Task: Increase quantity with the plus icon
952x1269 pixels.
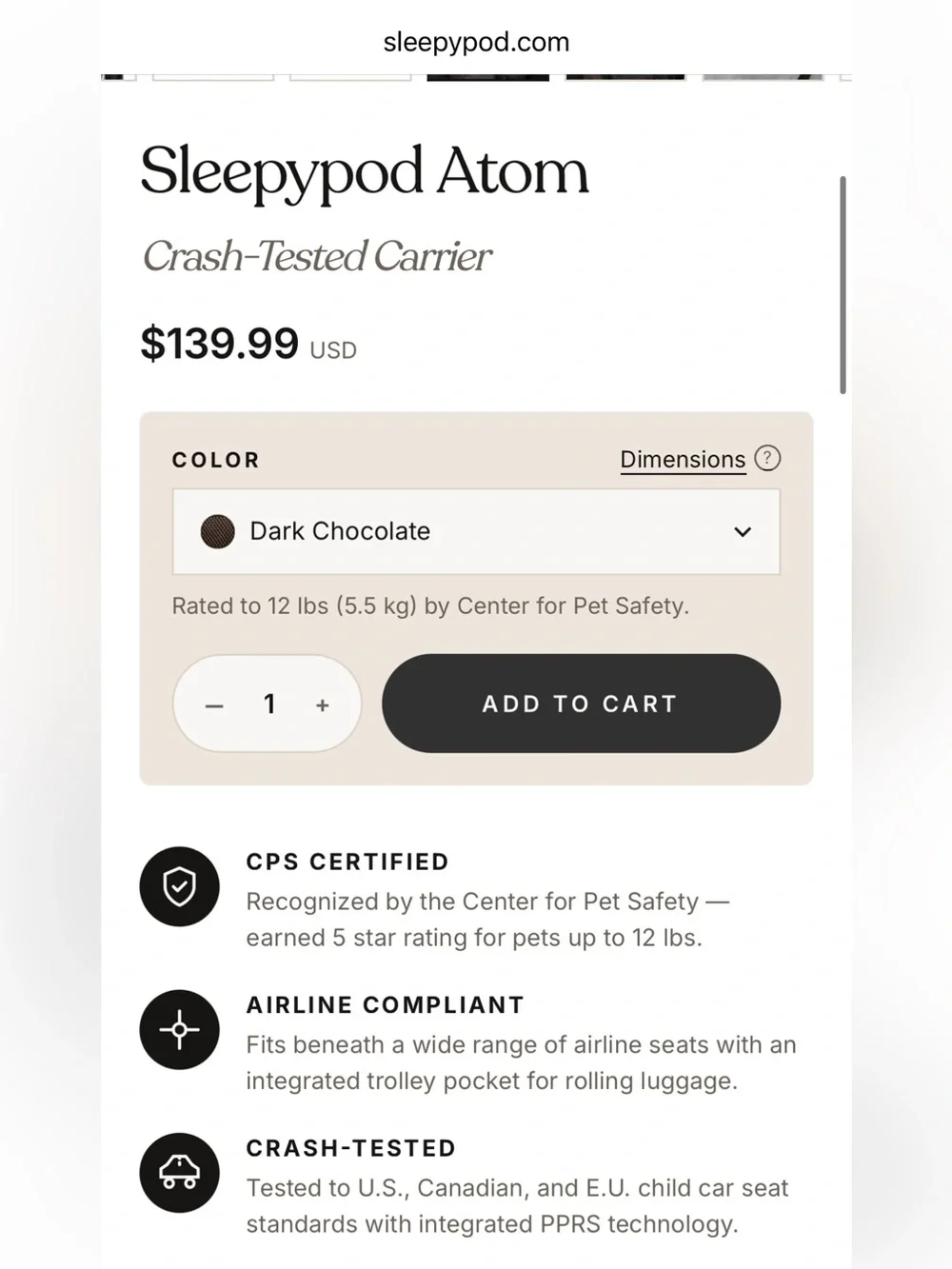Action: coord(323,705)
